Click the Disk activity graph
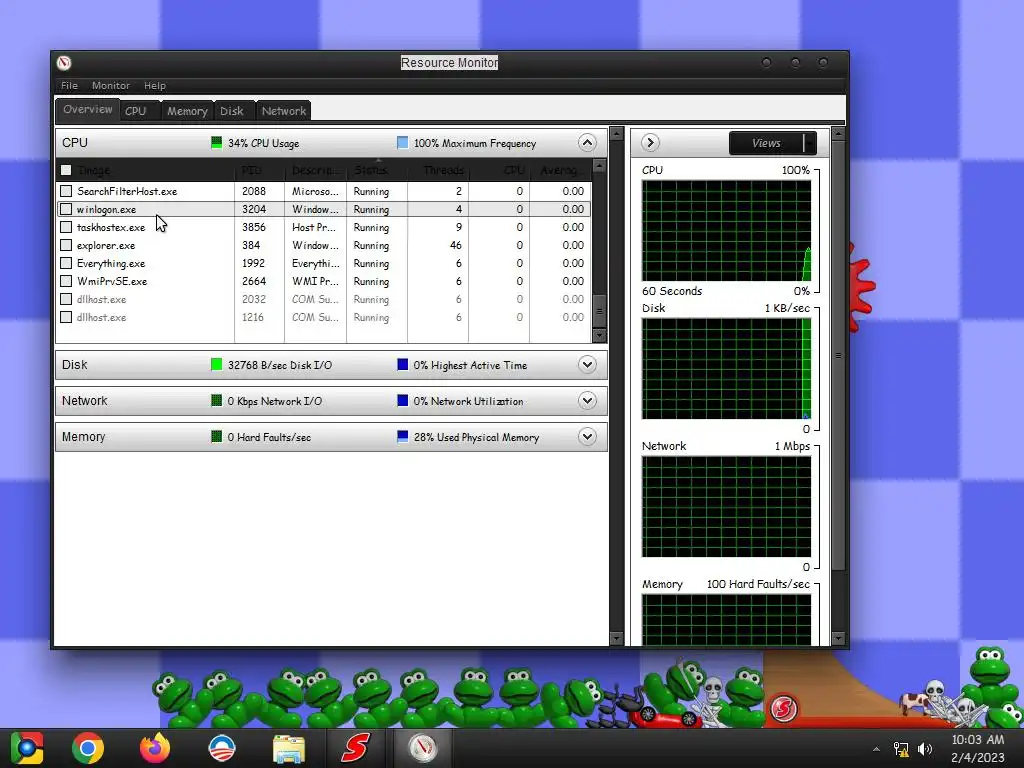 point(726,369)
